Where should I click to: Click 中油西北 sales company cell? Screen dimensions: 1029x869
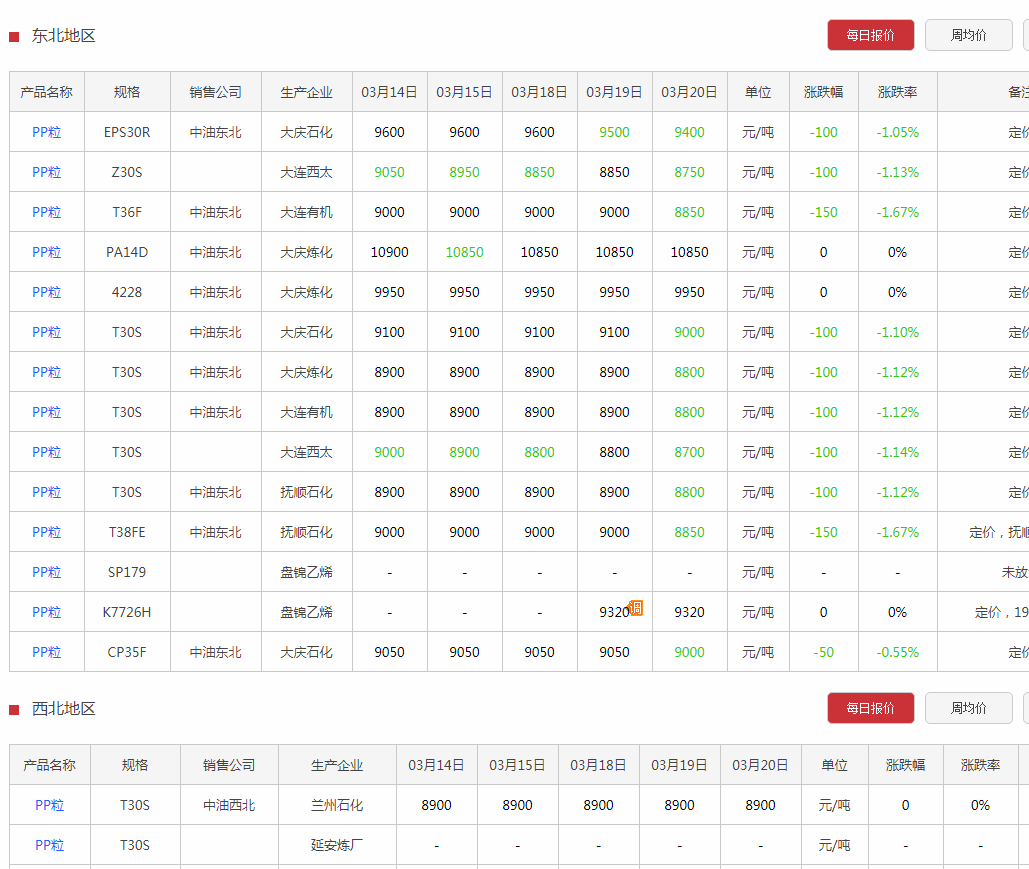click(229, 805)
